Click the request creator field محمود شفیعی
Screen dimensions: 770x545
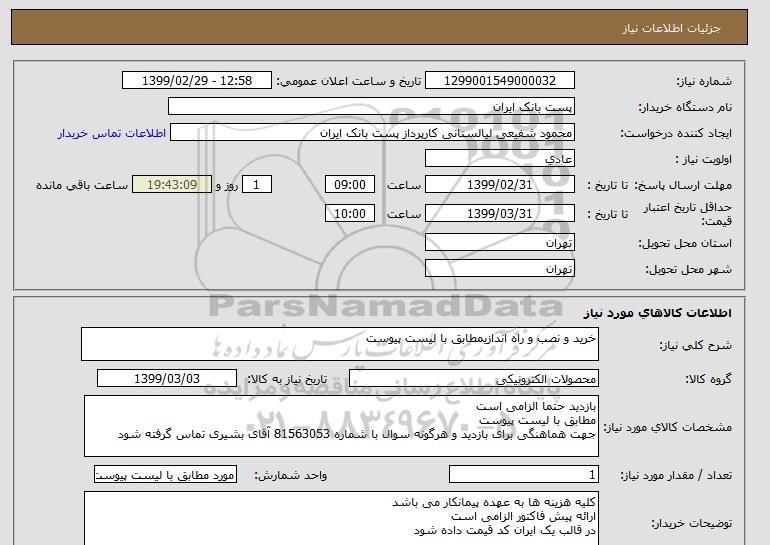click(x=372, y=133)
